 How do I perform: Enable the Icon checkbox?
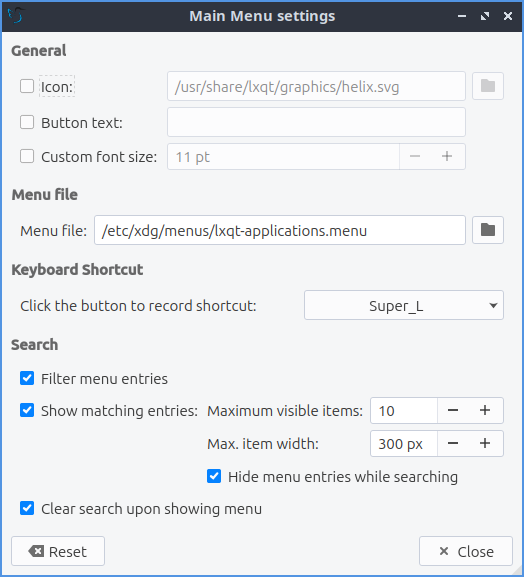pos(27,86)
